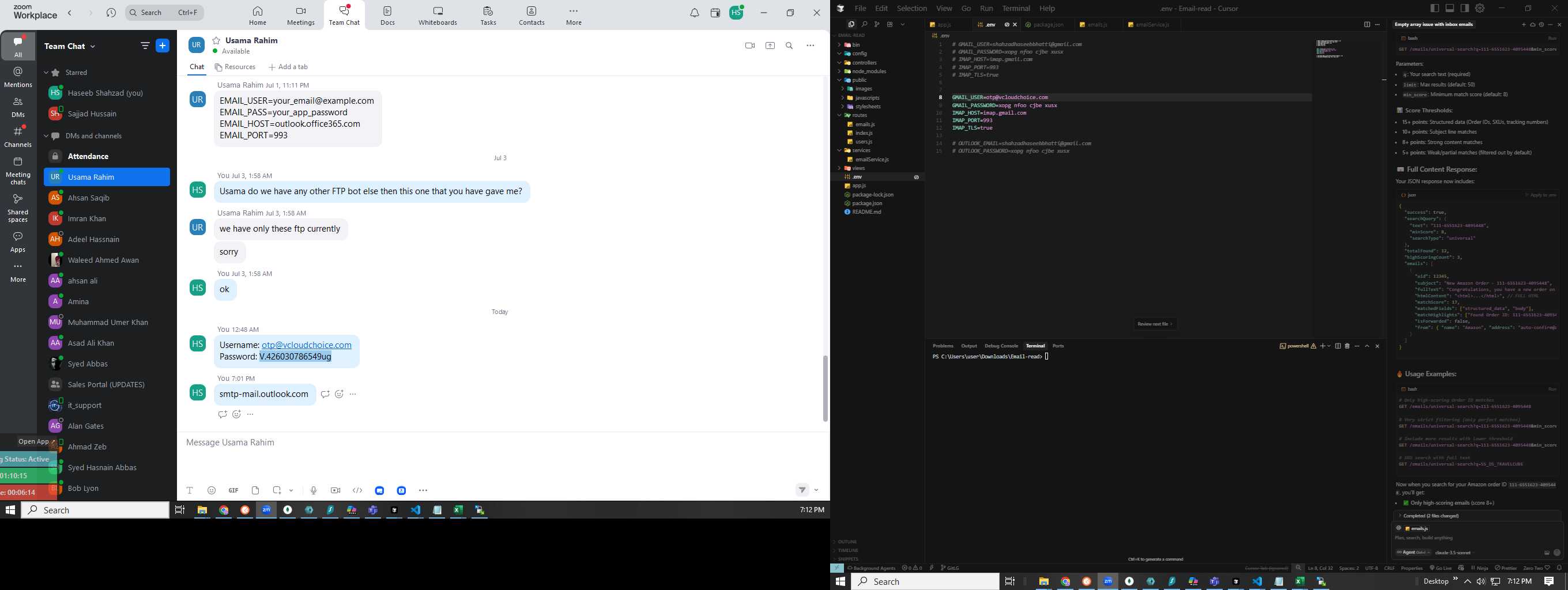The height and width of the screenshot is (590, 1568).
Task: Start a video meeting with Usama Rahim
Action: coord(749,46)
